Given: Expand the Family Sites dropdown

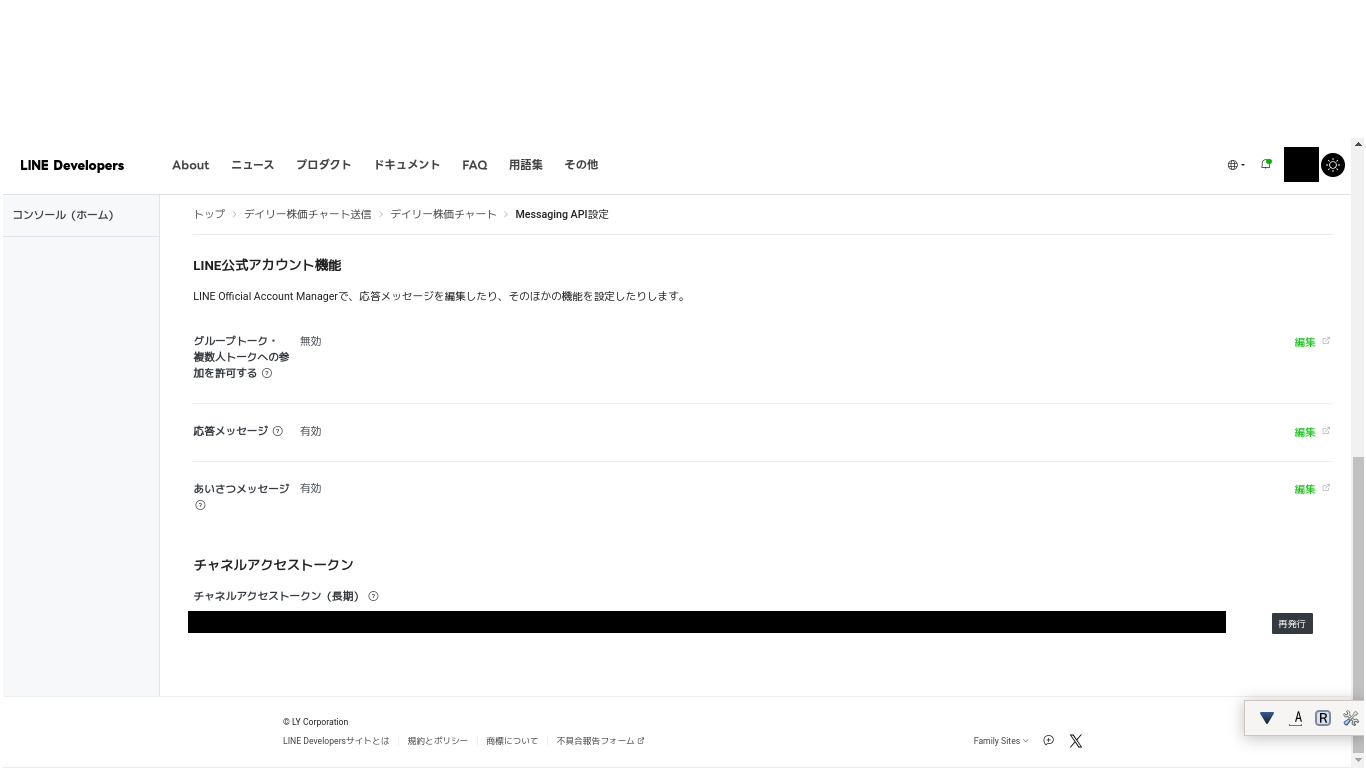Looking at the screenshot, I should (x=1000, y=741).
